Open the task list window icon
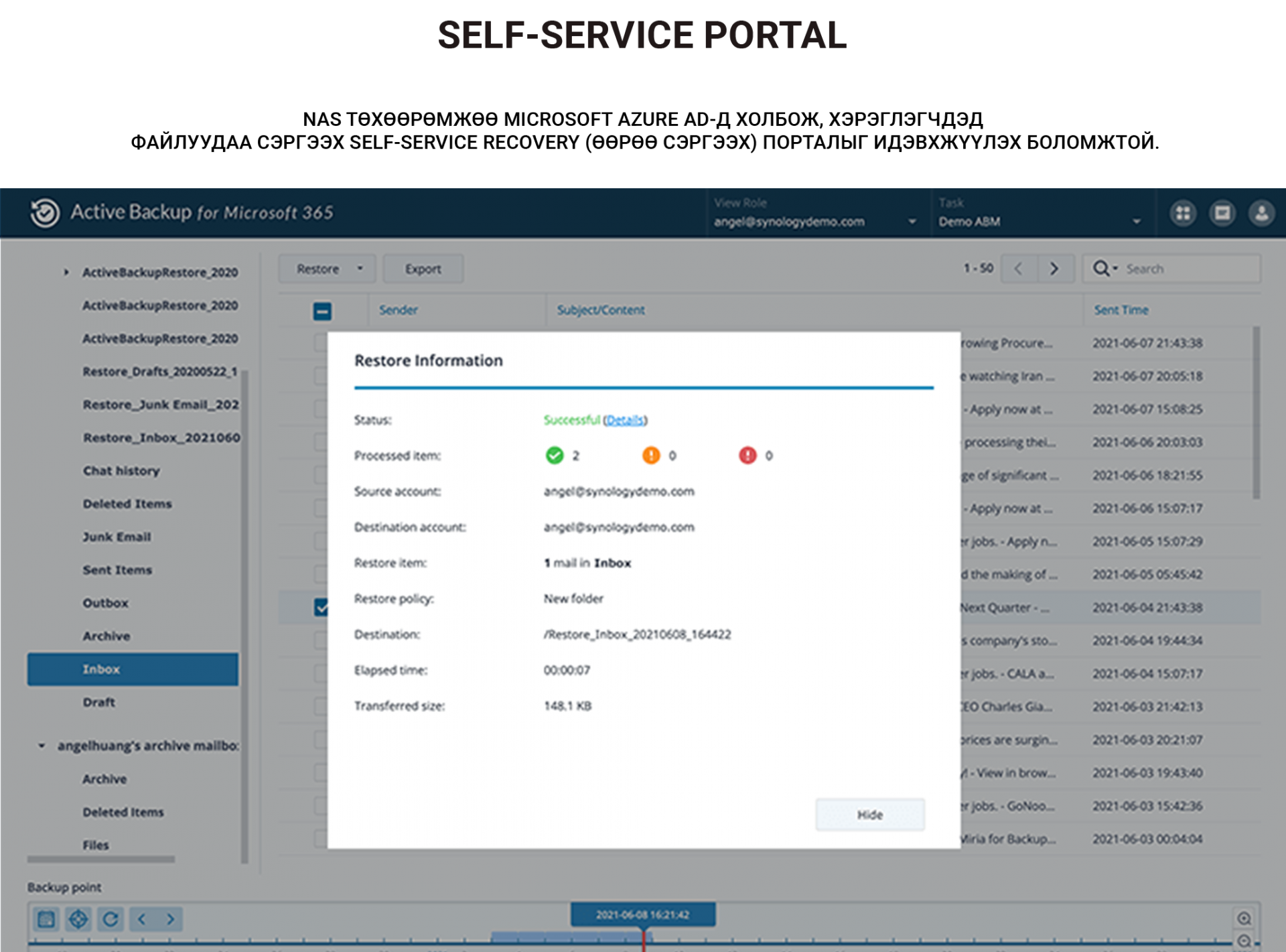The image size is (1286, 952). 1222,213
